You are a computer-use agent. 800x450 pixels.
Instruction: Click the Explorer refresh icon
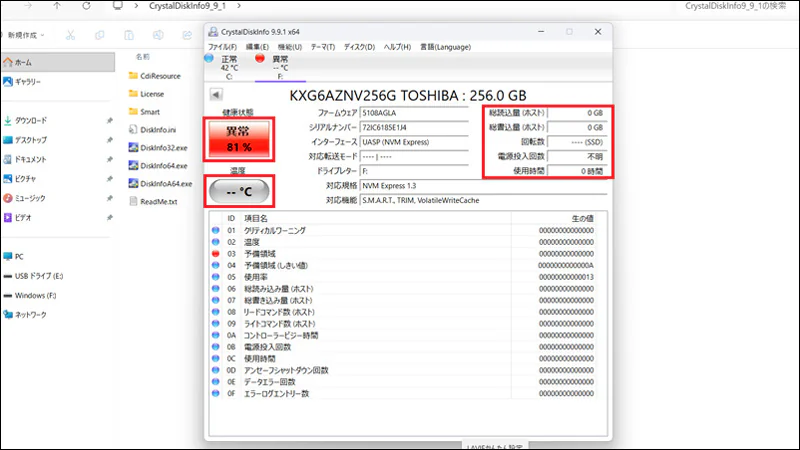coord(87,6)
